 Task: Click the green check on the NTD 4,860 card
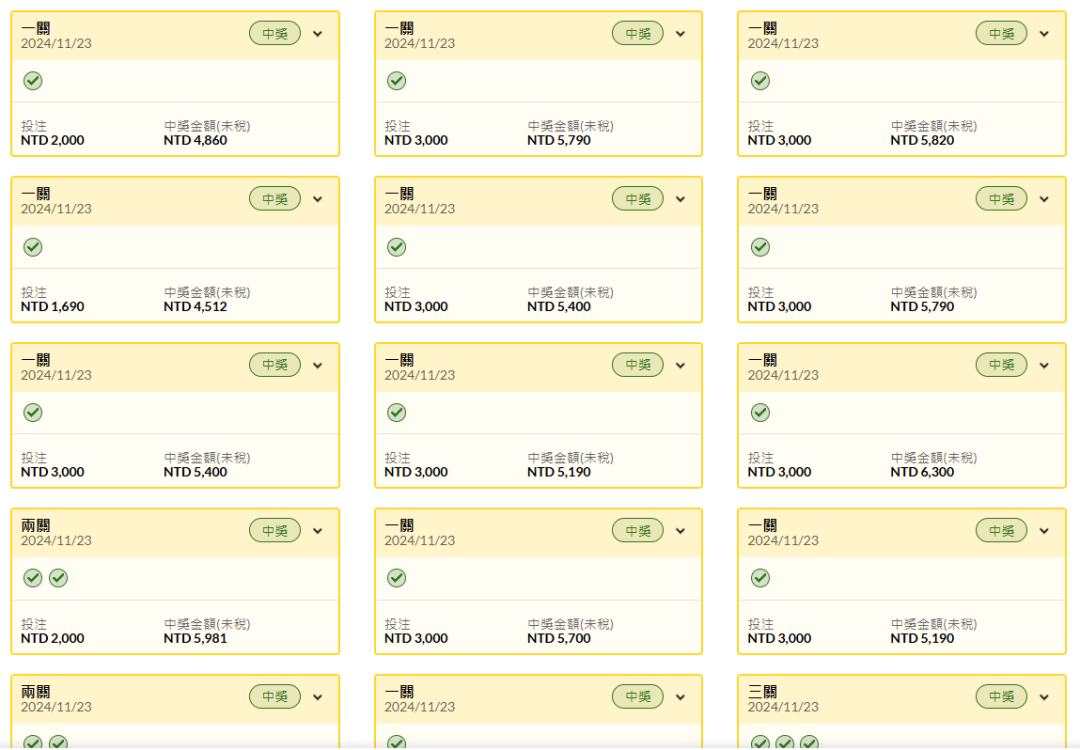33,81
